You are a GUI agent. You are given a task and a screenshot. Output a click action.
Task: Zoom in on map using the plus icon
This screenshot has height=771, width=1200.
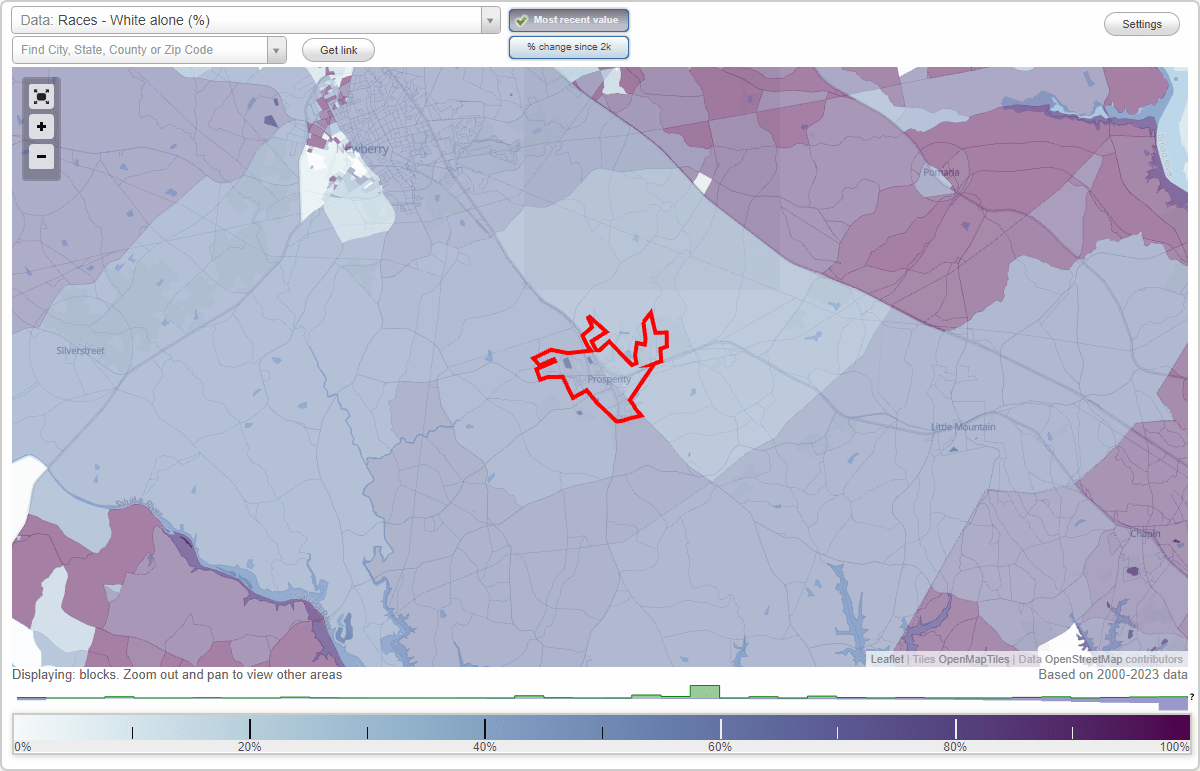tap(41, 127)
